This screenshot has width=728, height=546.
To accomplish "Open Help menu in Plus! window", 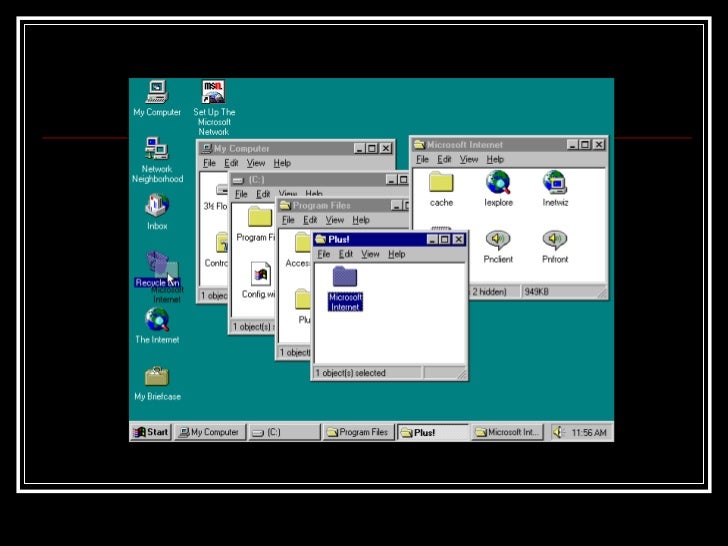I will pos(396,254).
